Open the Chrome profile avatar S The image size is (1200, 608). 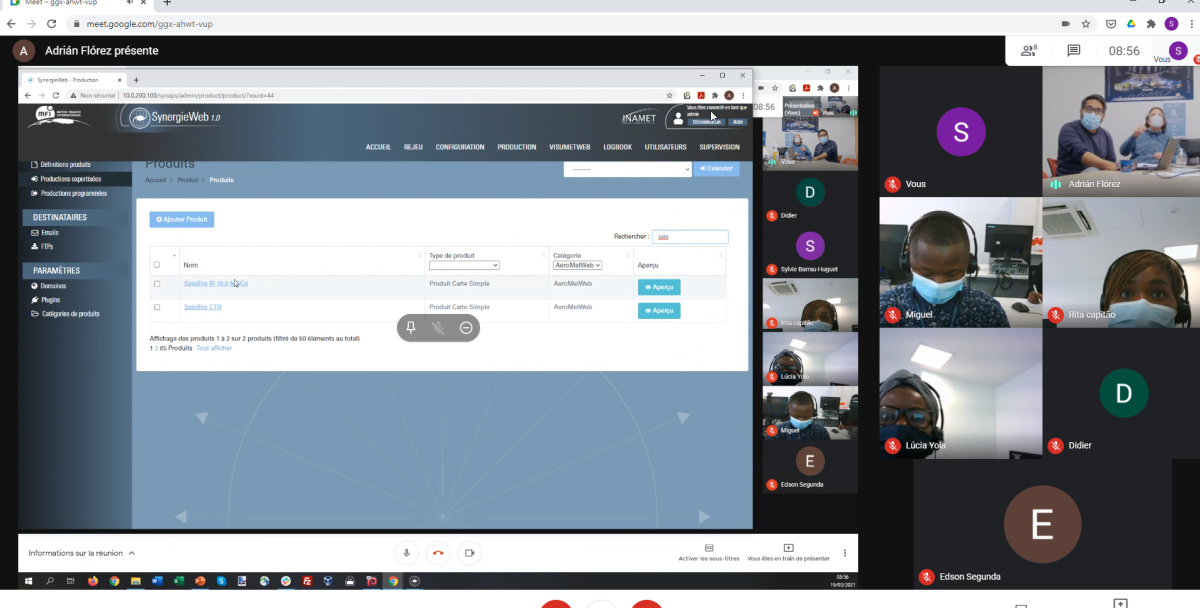coord(1171,23)
